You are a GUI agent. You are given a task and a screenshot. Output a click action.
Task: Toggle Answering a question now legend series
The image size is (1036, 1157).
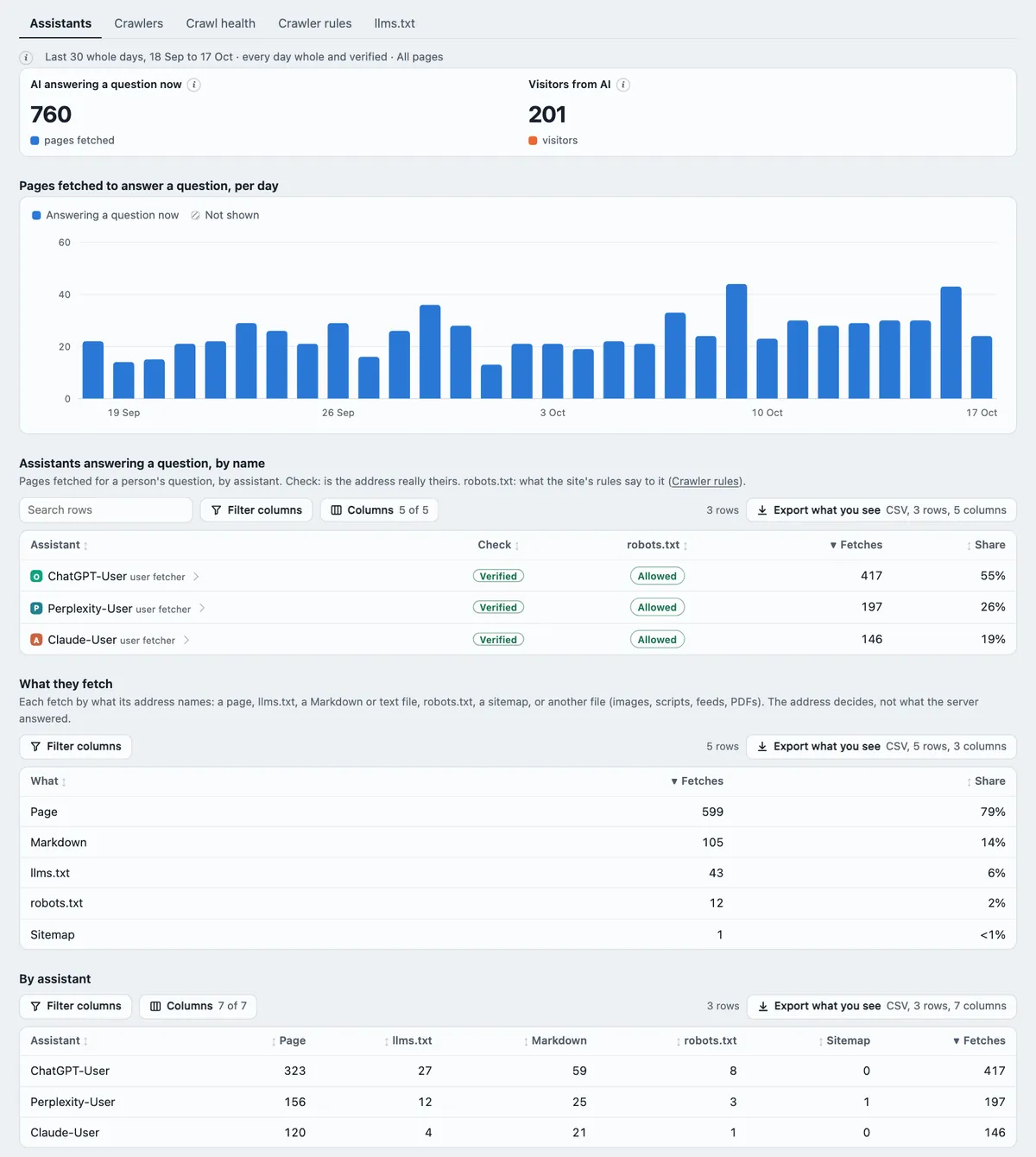click(105, 215)
